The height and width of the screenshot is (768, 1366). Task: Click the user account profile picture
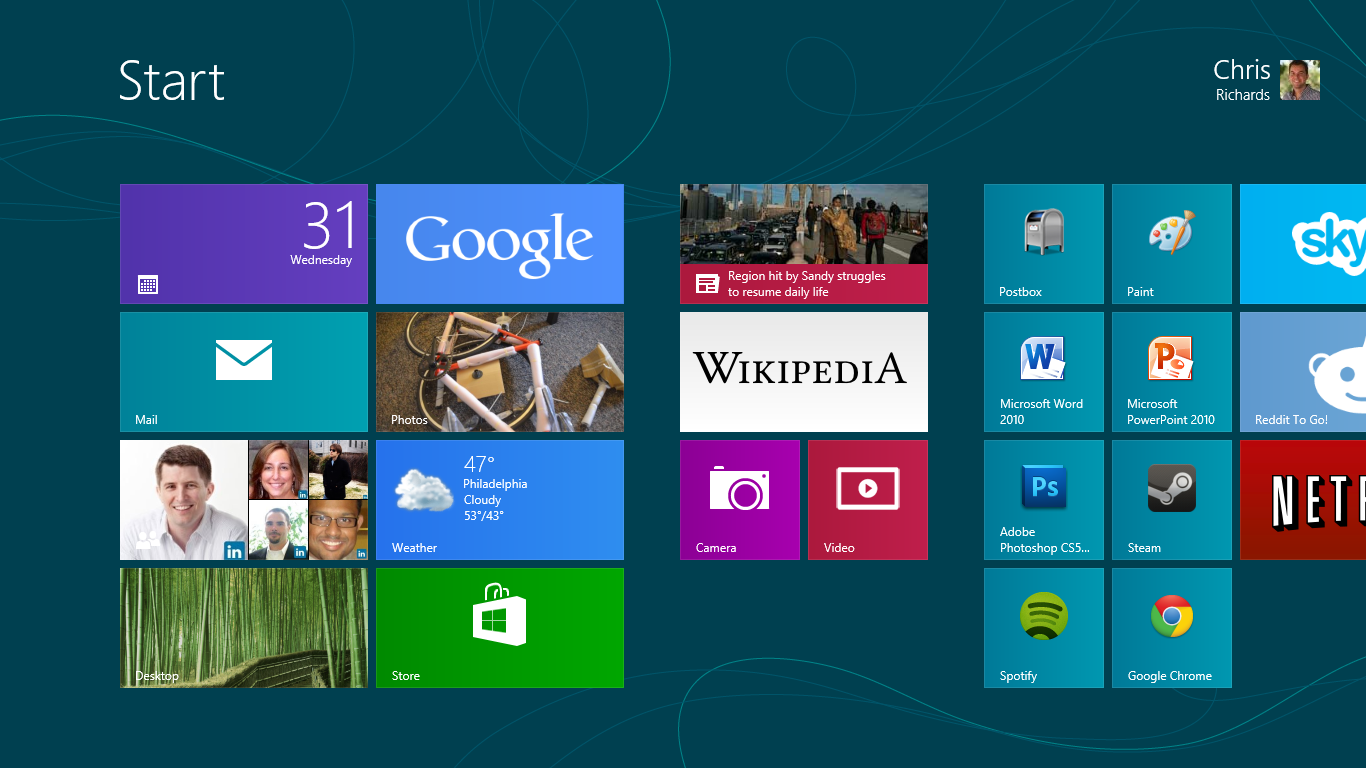click(1300, 80)
